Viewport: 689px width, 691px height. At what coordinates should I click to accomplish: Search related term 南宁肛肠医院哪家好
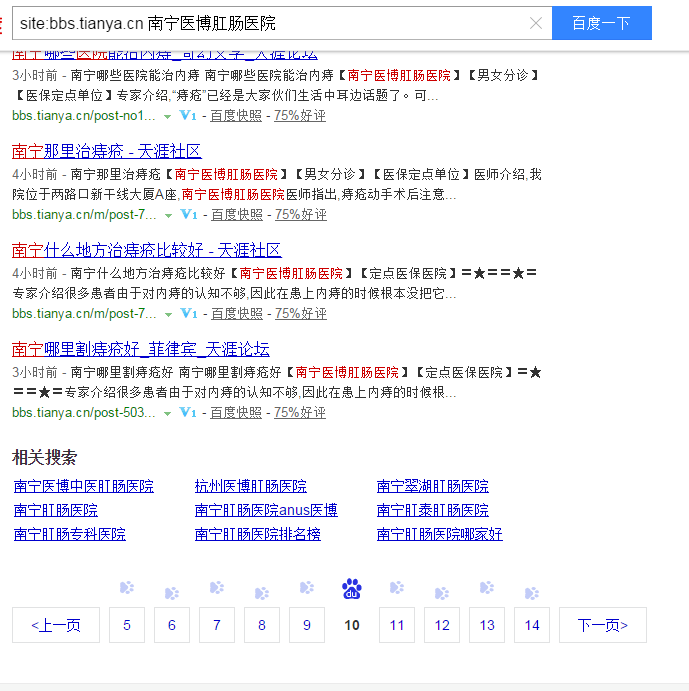tap(439, 534)
